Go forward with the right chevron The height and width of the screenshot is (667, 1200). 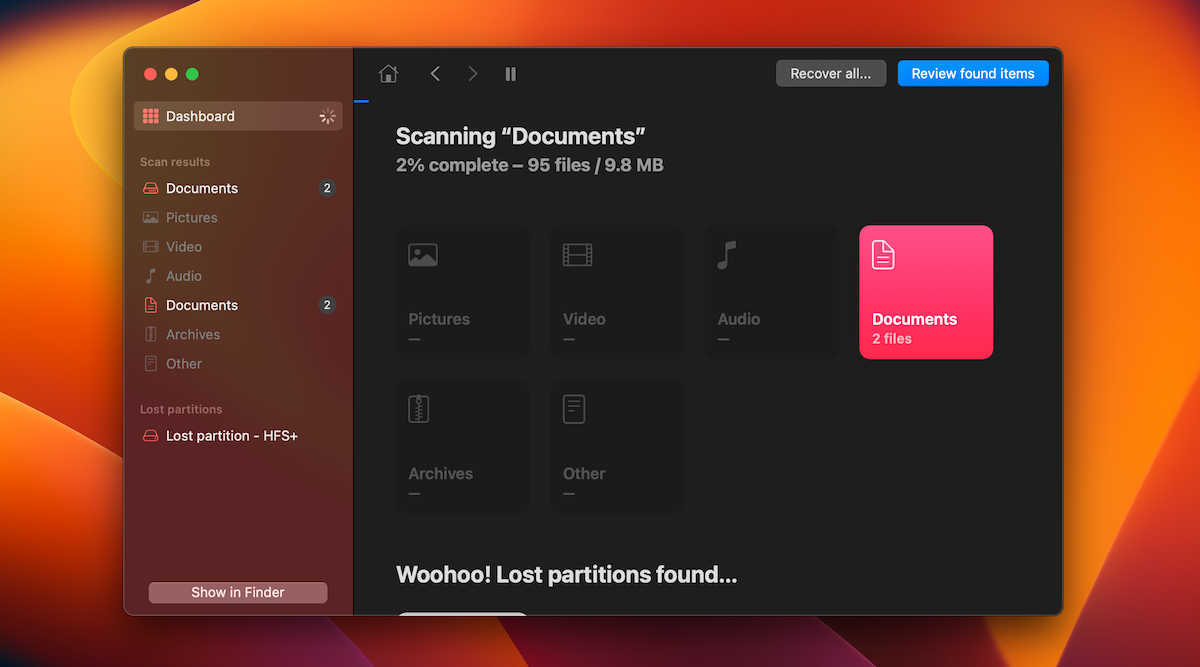coord(473,74)
